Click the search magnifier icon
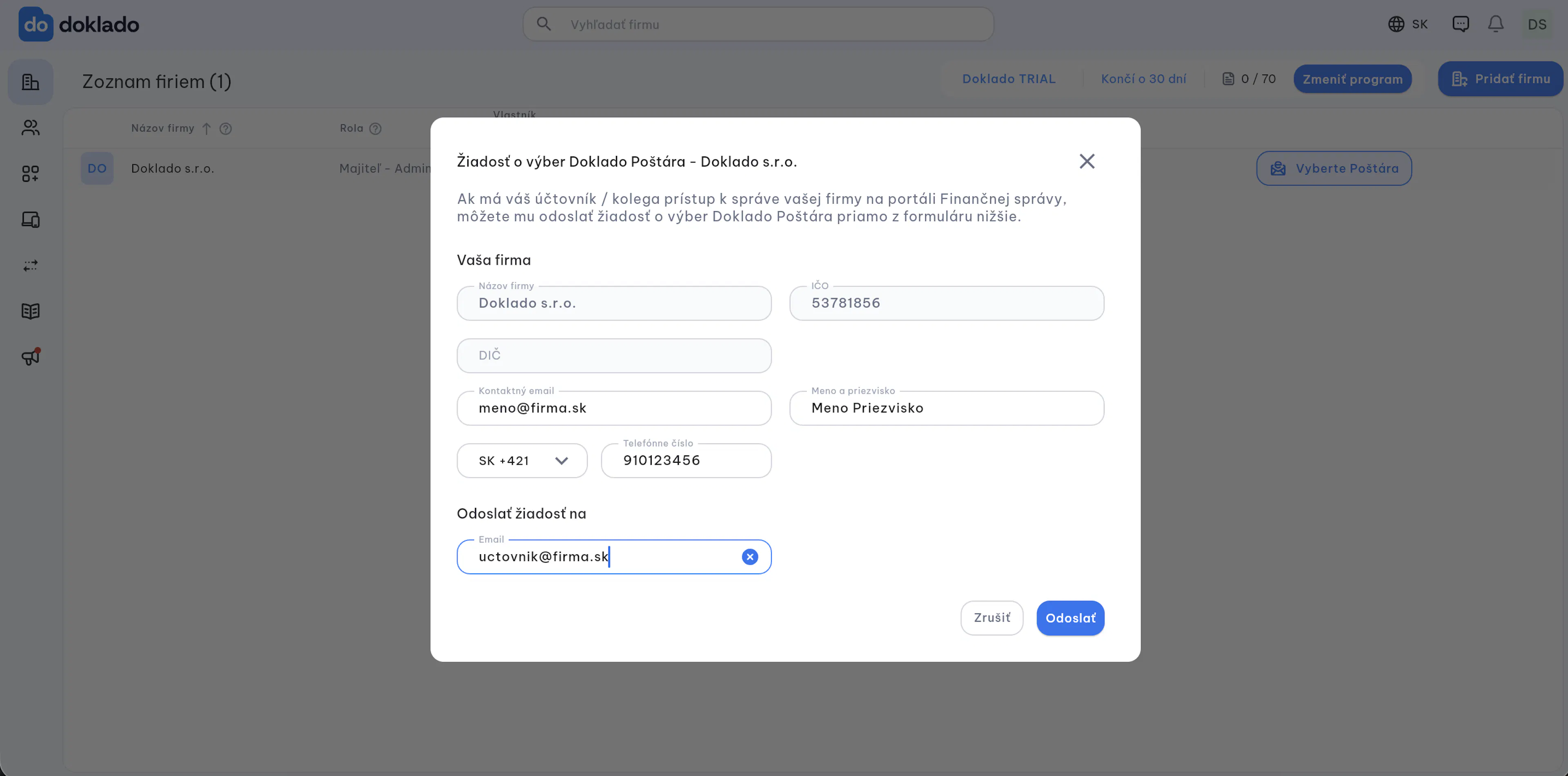Viewport: 1568px width, 776px height. click(543, 24)
